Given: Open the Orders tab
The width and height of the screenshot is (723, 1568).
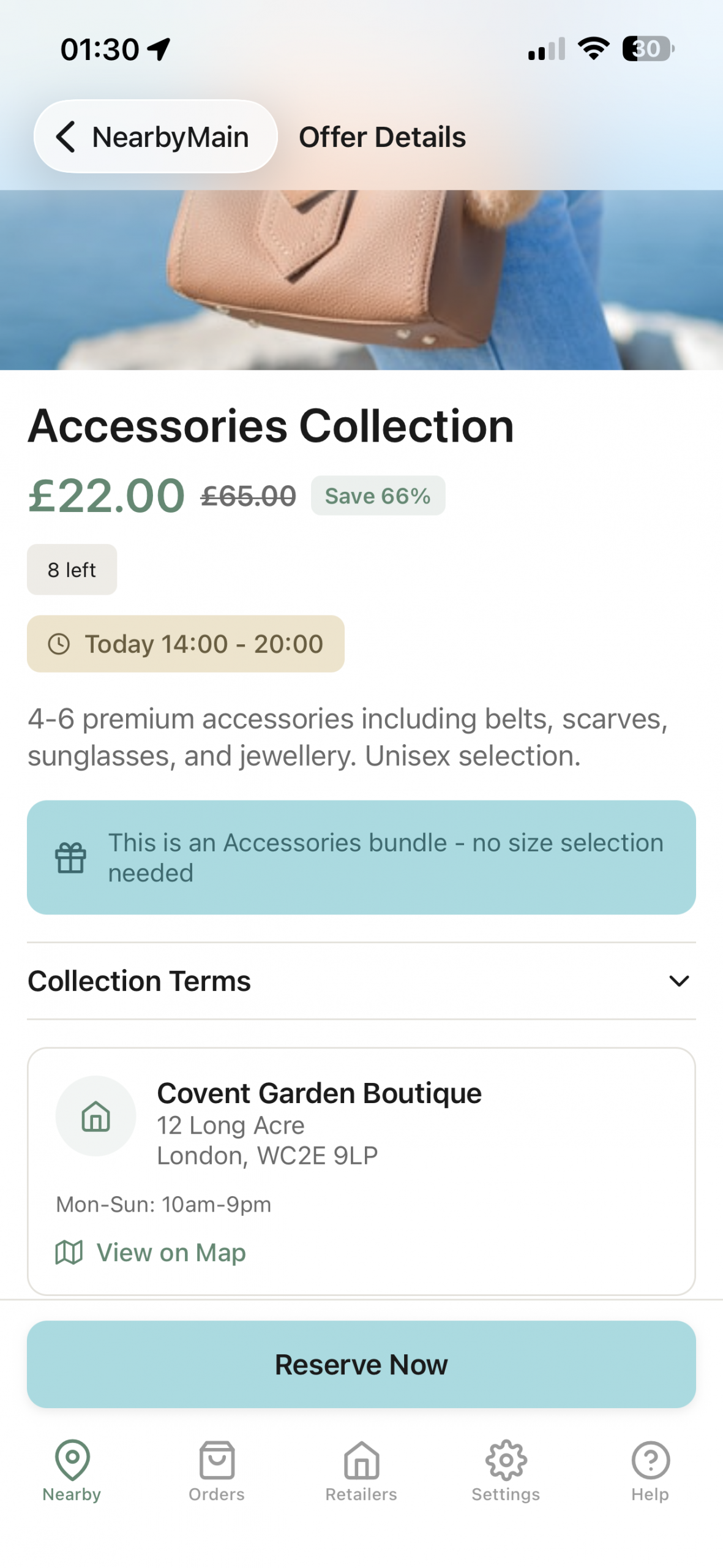Looking at the screenshot, I should coord(217,1470).
